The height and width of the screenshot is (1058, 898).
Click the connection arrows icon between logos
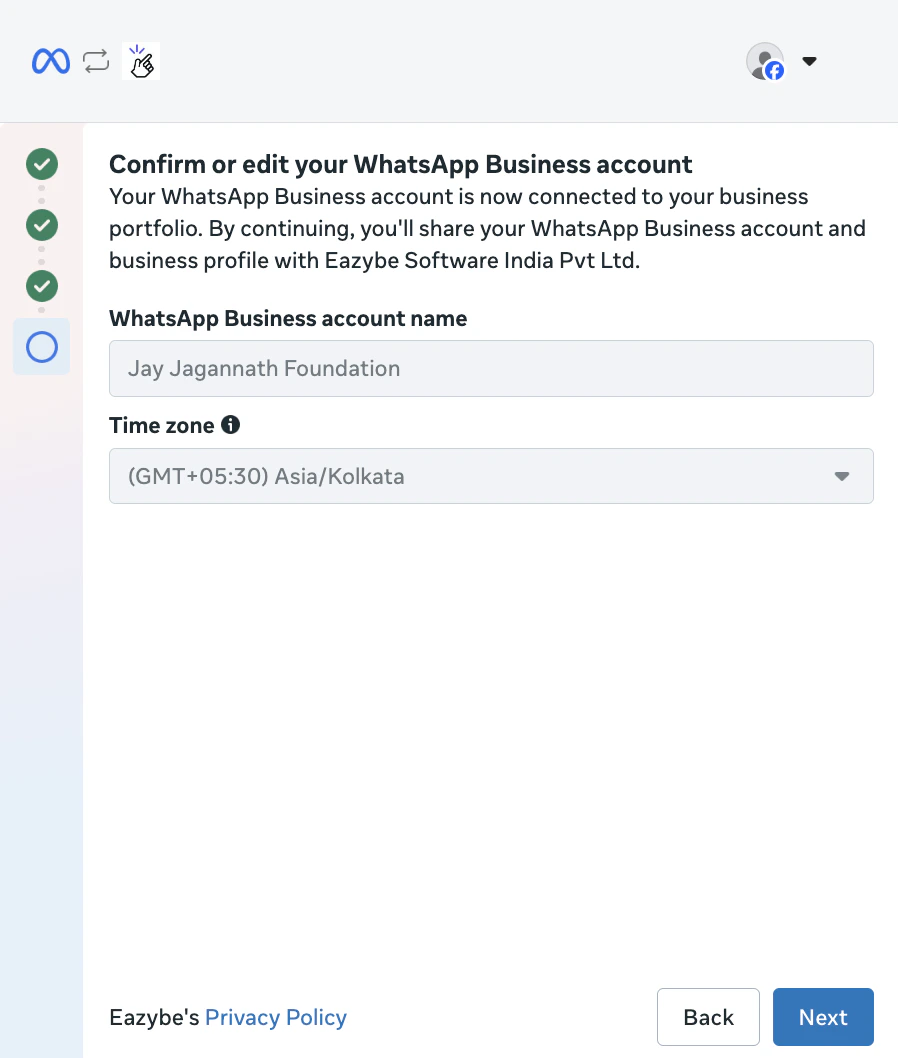(96, 61)
